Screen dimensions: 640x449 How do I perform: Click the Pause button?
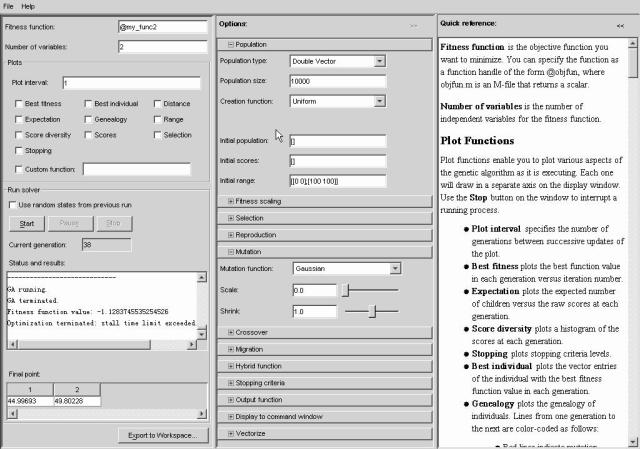(70, 224)
